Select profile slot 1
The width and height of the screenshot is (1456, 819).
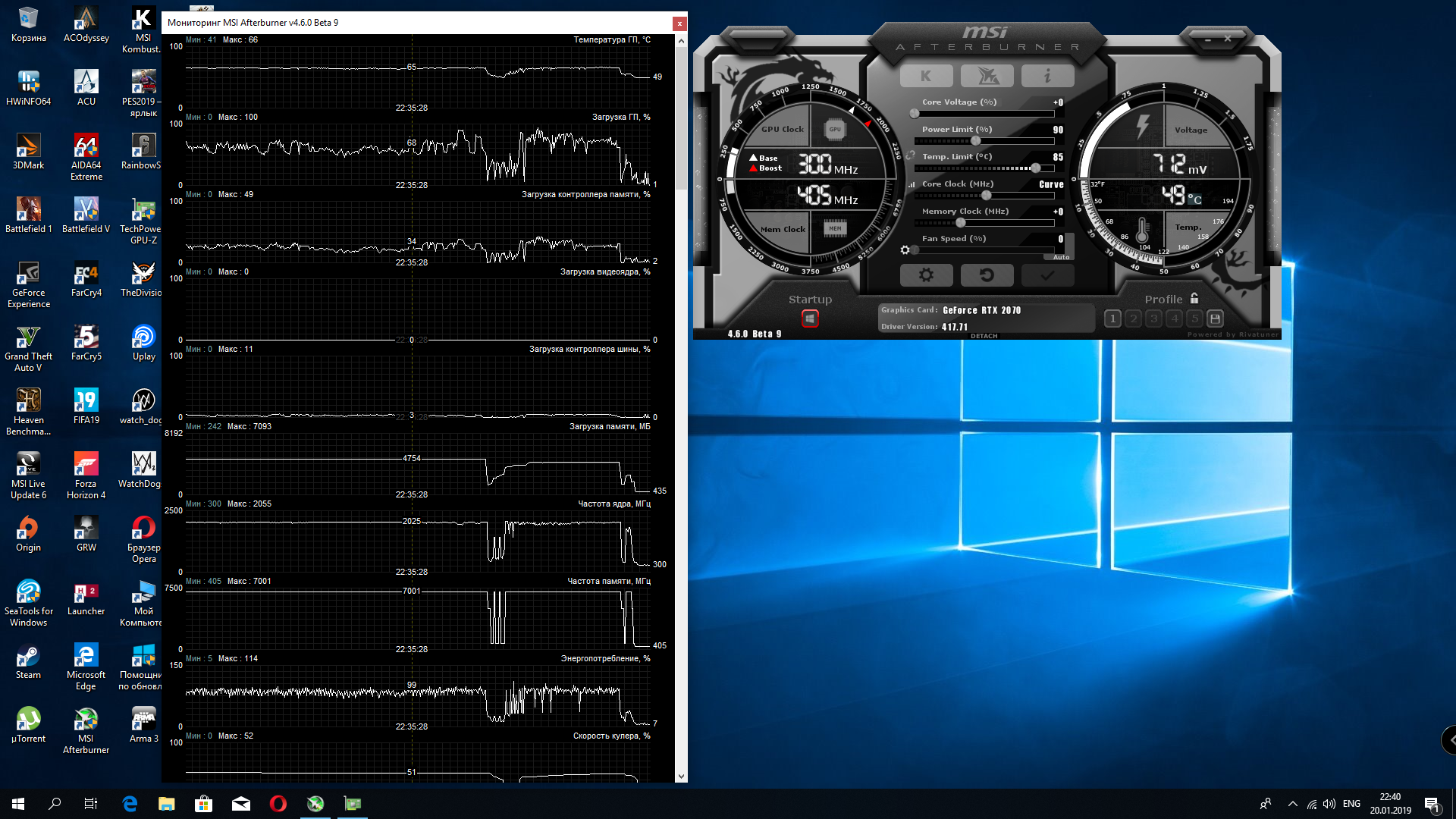pos(1112,319)
